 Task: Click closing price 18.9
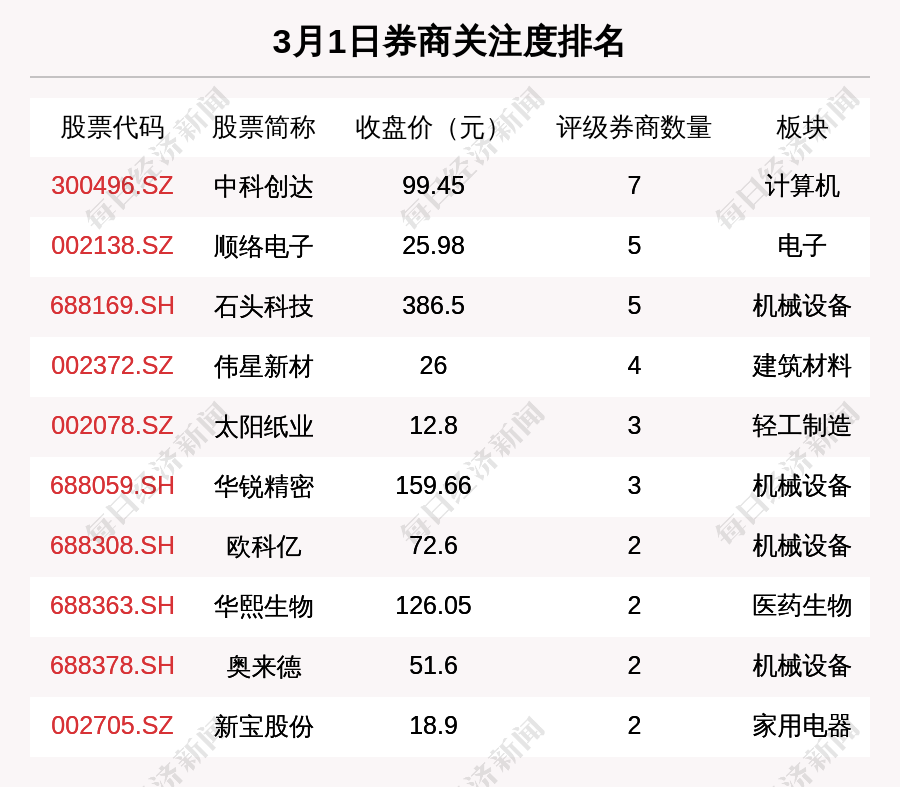[433, 726]
